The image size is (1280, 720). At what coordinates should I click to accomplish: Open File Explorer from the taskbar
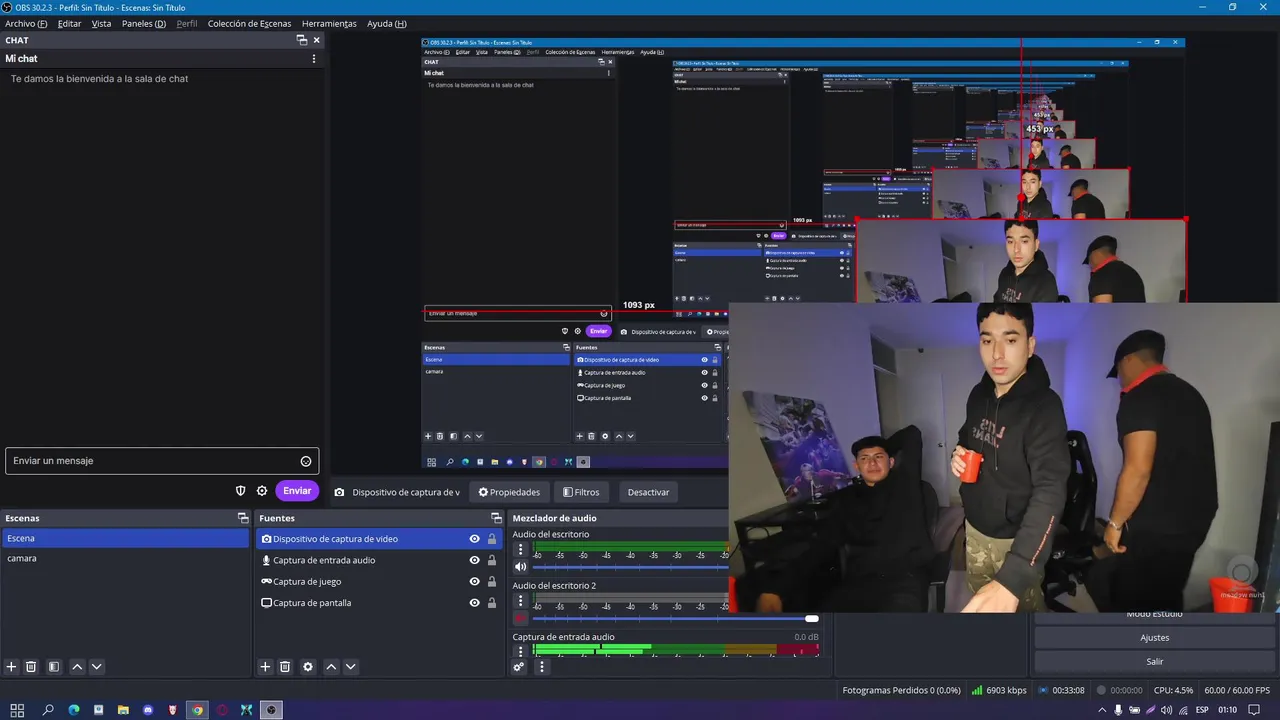point(123,710)
